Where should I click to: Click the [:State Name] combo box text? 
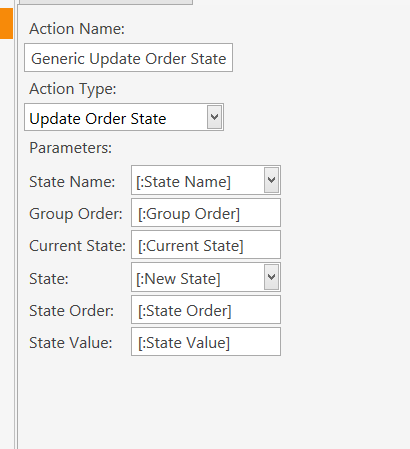(x=183, y=182)
